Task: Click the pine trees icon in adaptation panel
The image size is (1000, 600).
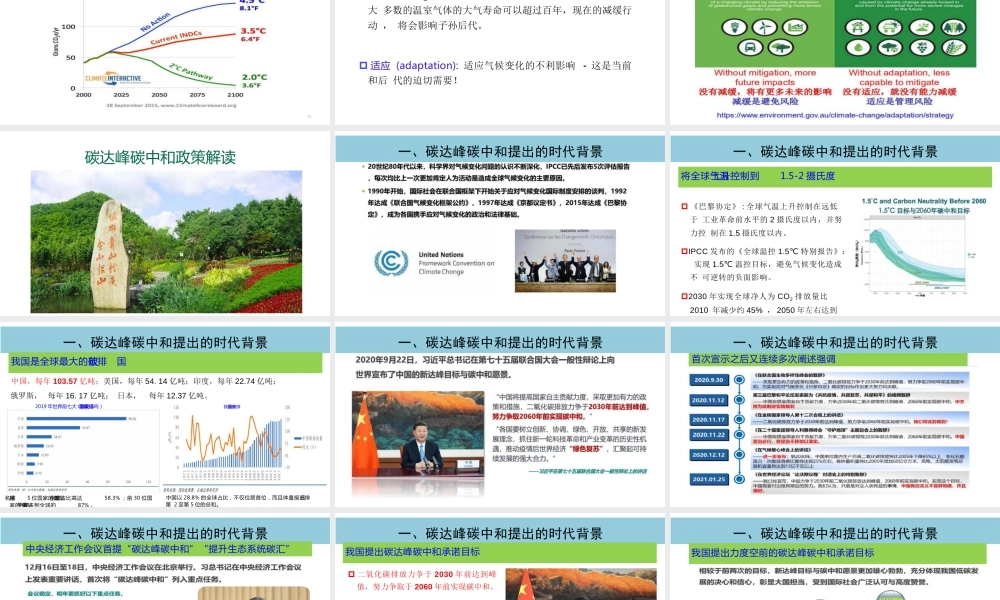Action: point(954,27)
